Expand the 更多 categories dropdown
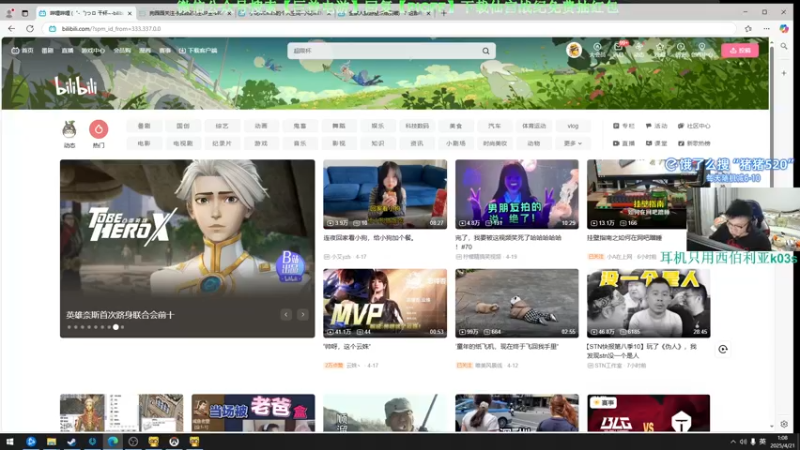The height and width of the screenshot is (450, 800). tap(573, 143)
